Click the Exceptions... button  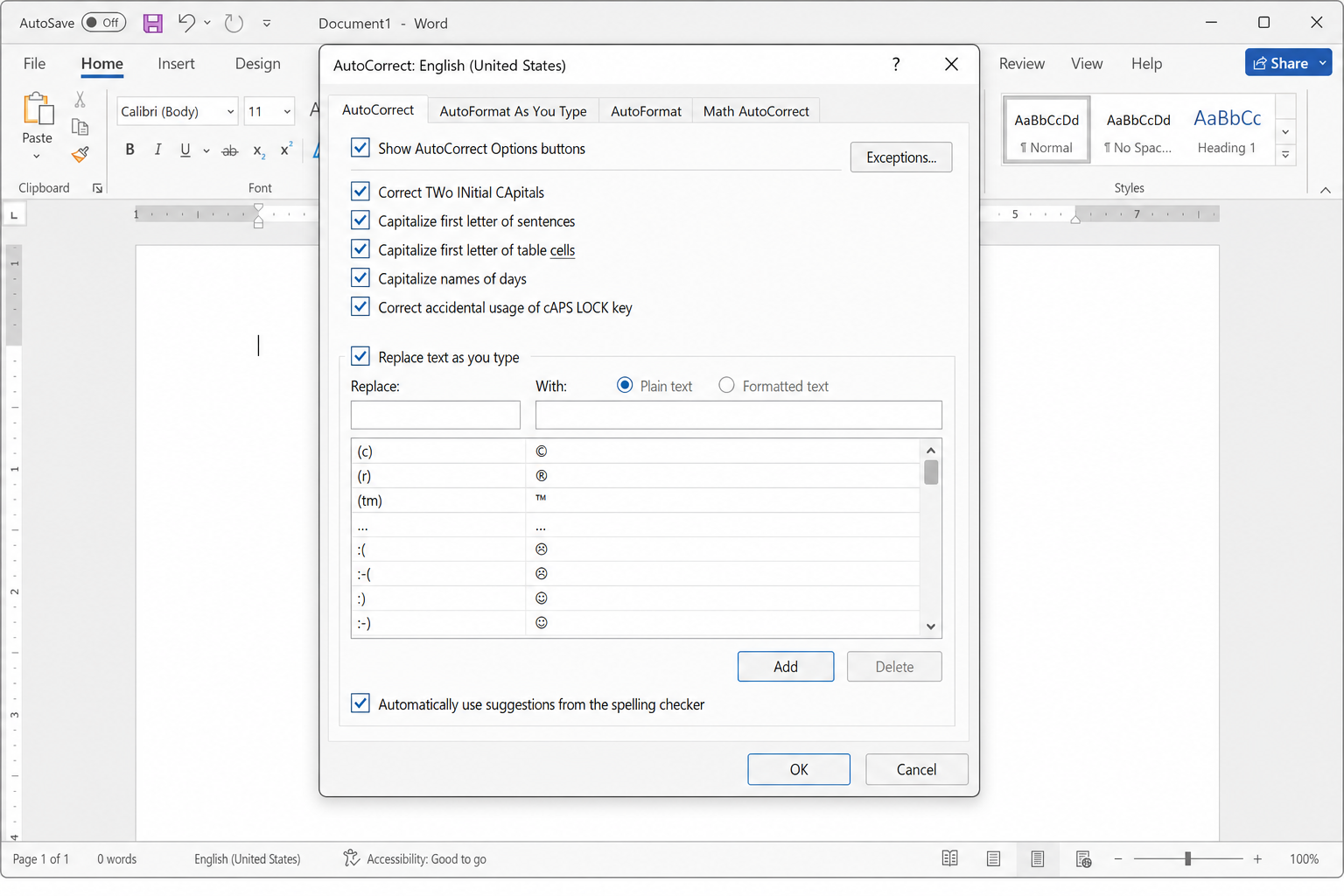point(901,157)
